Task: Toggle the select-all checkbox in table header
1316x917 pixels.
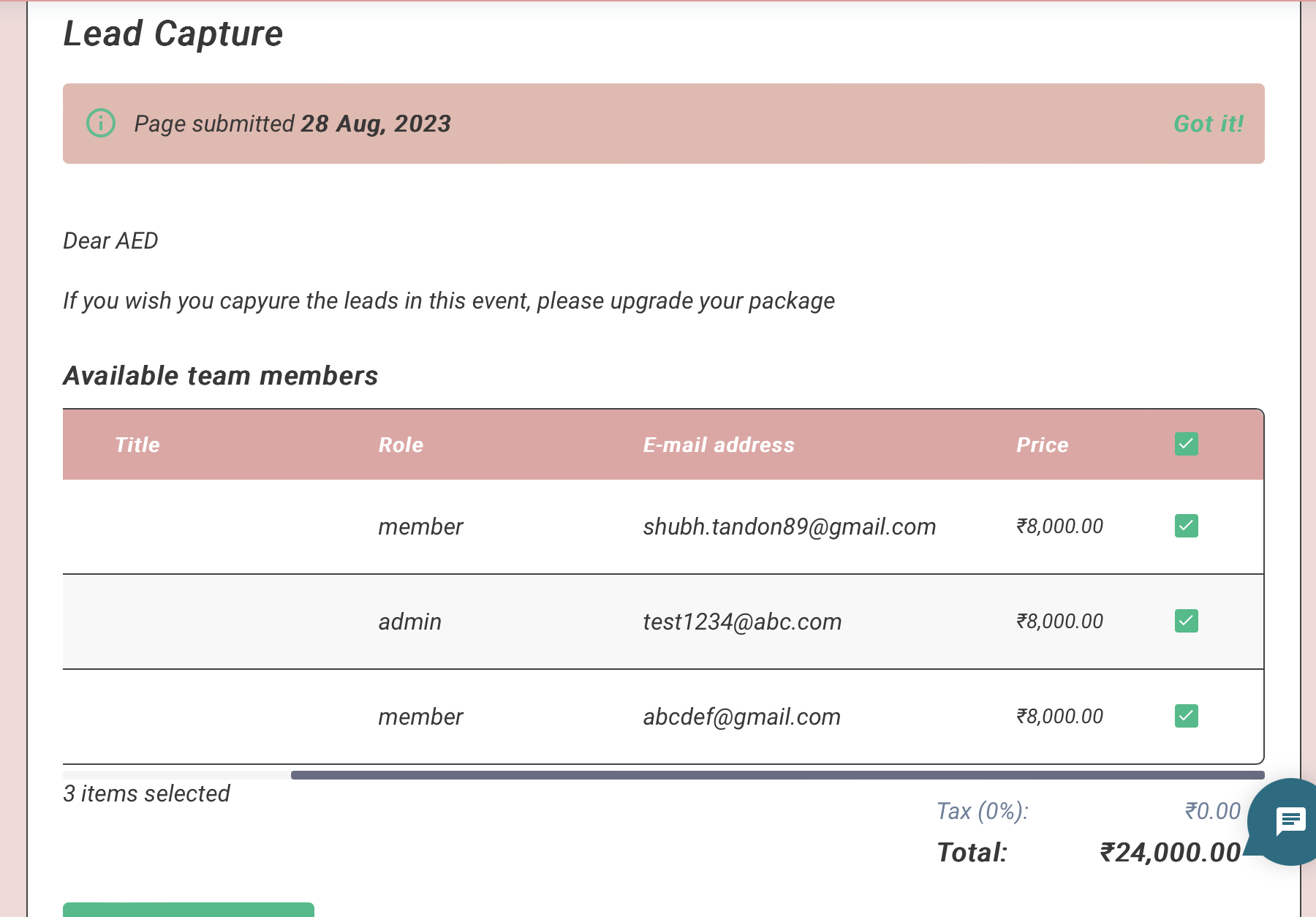Action: [1186, 444]
